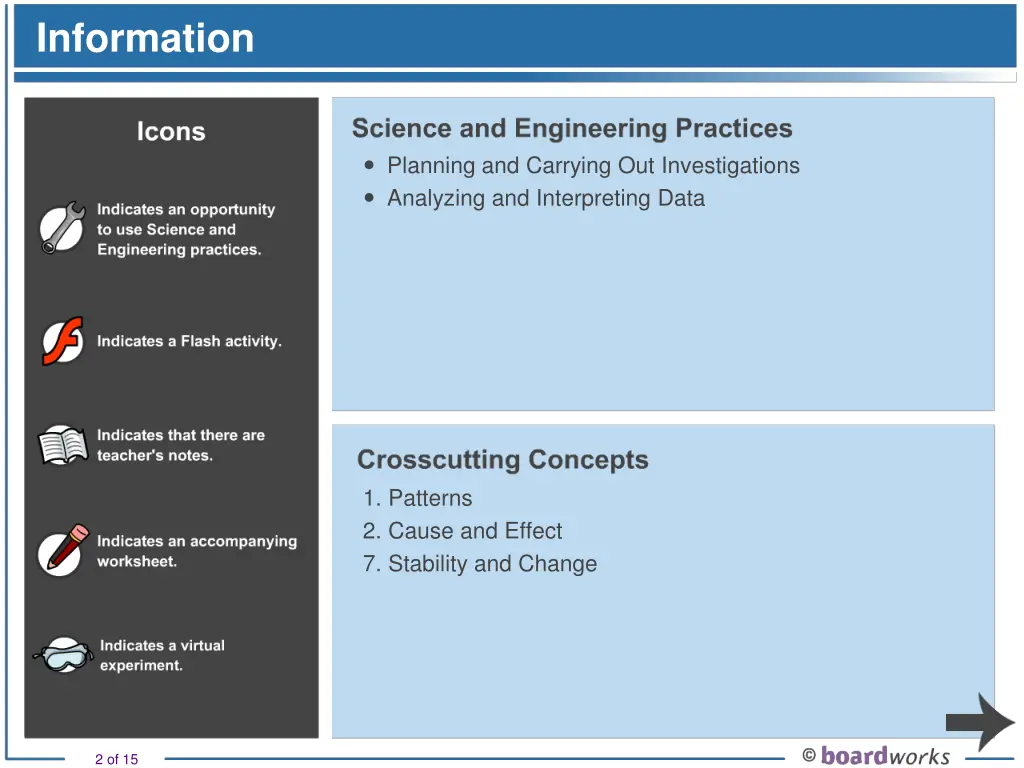This screenshot has width=1024, height=768.
Task: Click the wrench Science and Engineering icon
Action: [x=62, y=228]
